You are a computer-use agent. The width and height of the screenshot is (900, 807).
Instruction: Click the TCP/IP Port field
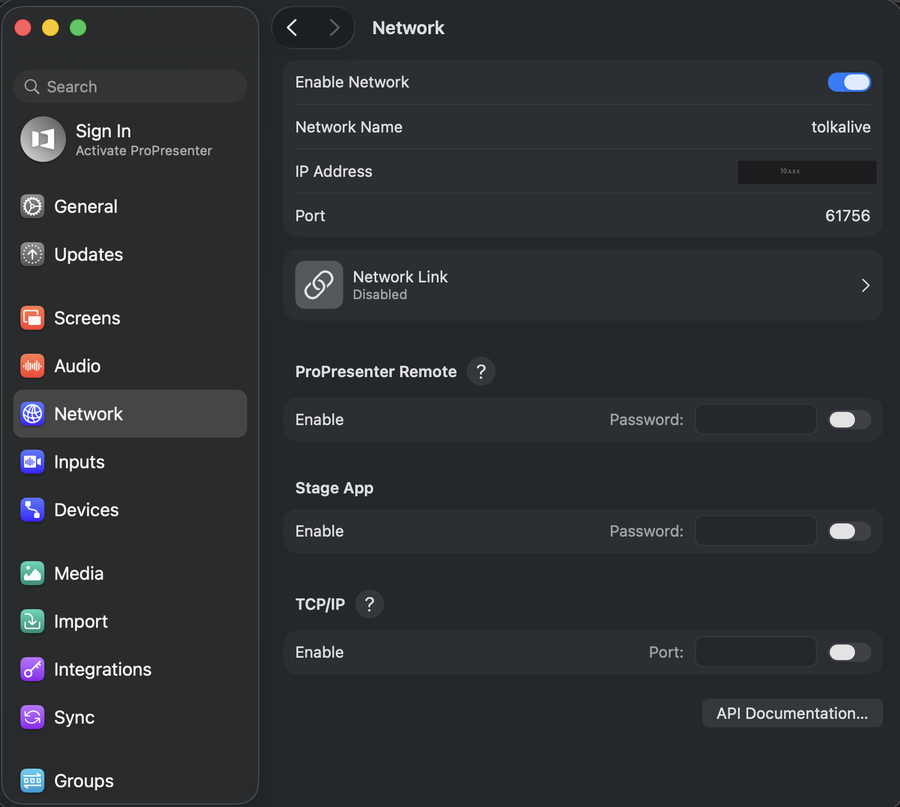pos(755,652)
